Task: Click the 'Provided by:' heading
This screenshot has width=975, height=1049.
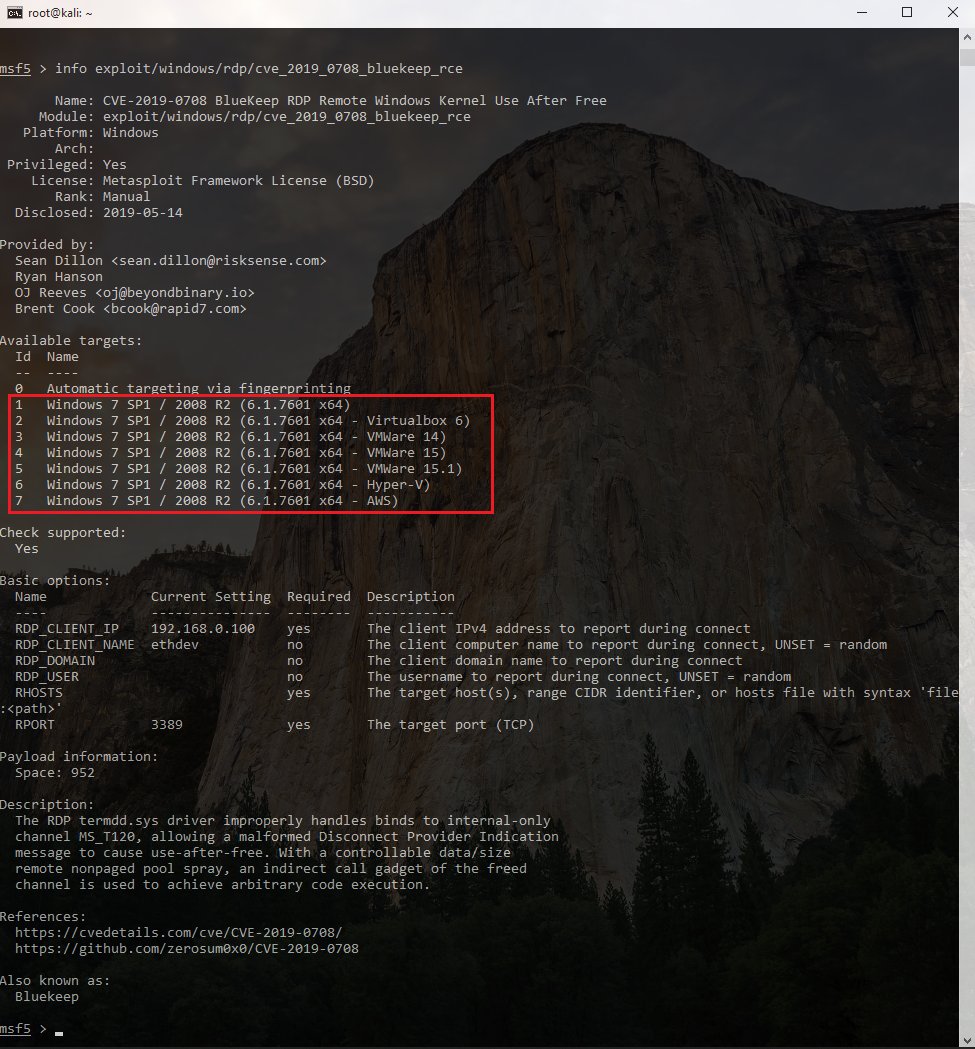Action: point(47,245)
